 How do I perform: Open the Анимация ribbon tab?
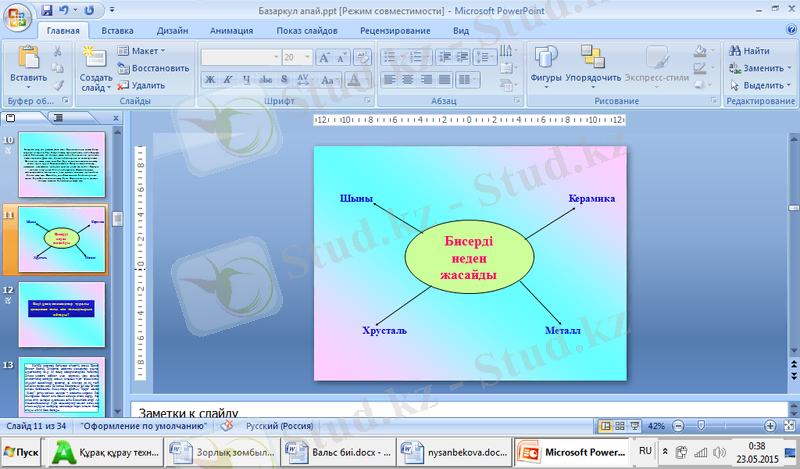click(x=231, y=31)
